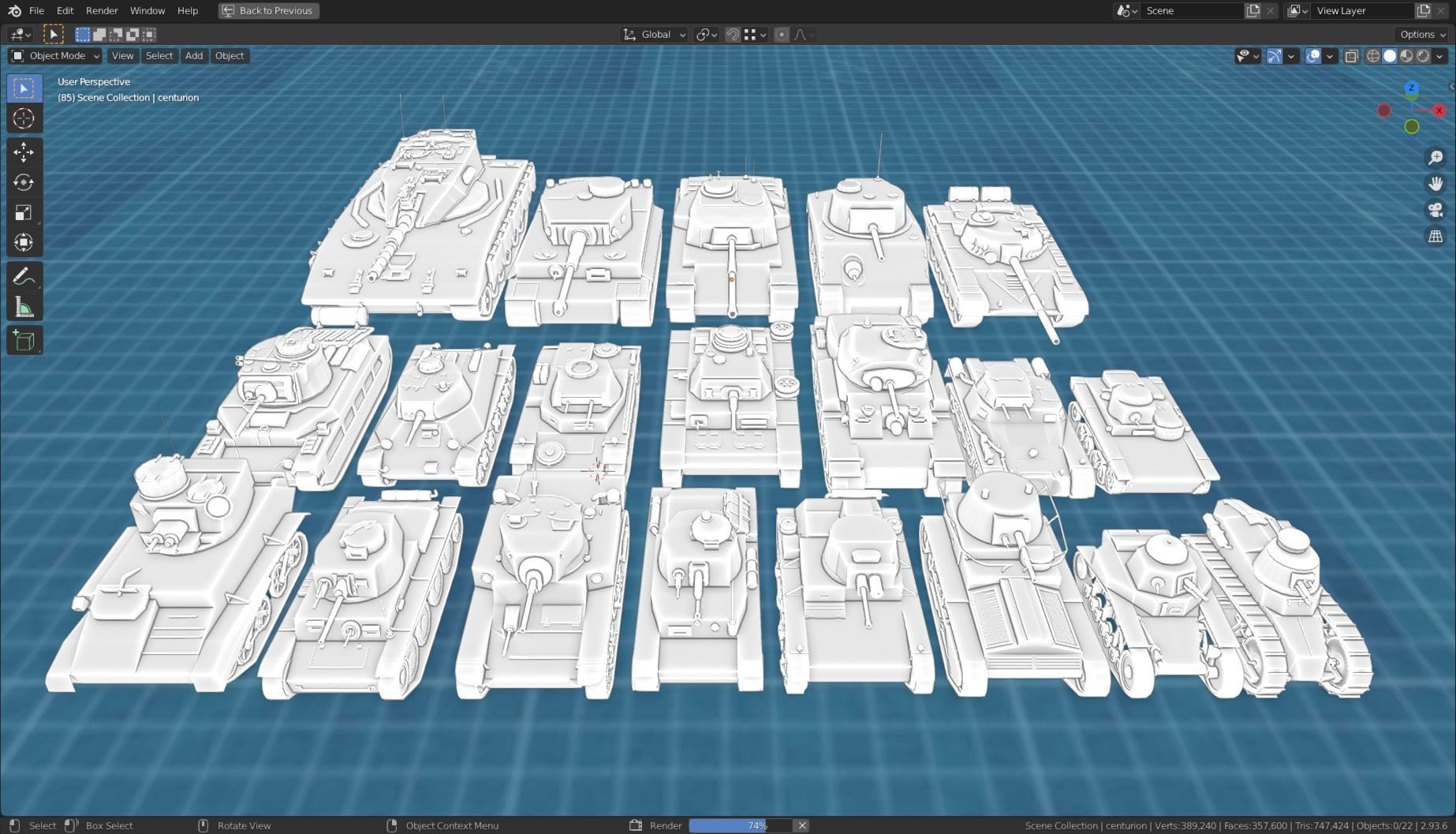Viewport: 1456px width, 834px height.
Task: Toggle show gizmo button
Action: [x=1274, y=56]
